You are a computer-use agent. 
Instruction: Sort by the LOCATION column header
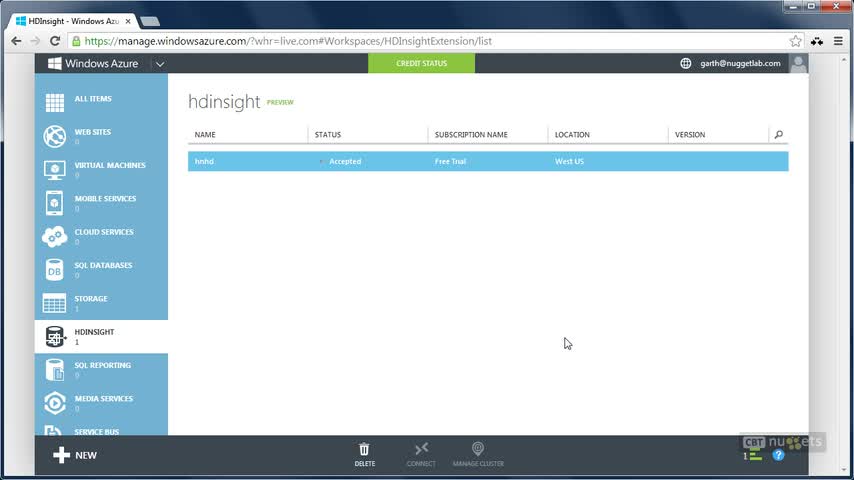(x=572, y=135)
